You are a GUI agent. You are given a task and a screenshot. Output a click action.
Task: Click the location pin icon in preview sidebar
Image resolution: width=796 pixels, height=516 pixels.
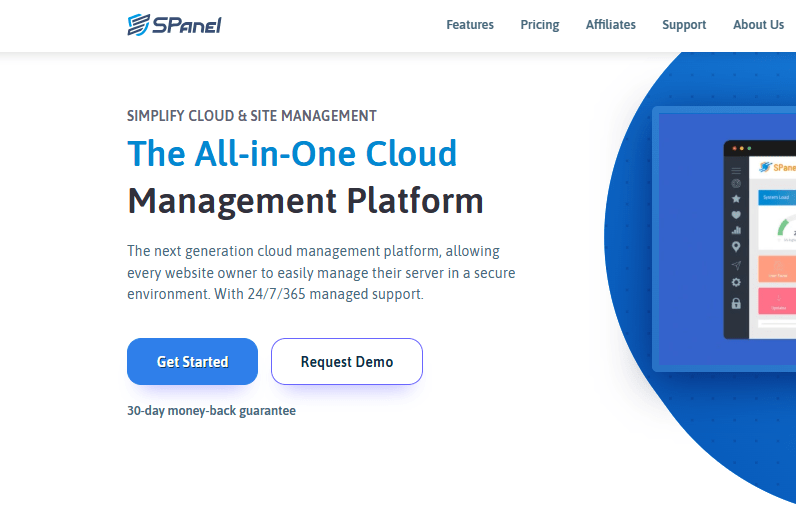click(736, 247)
